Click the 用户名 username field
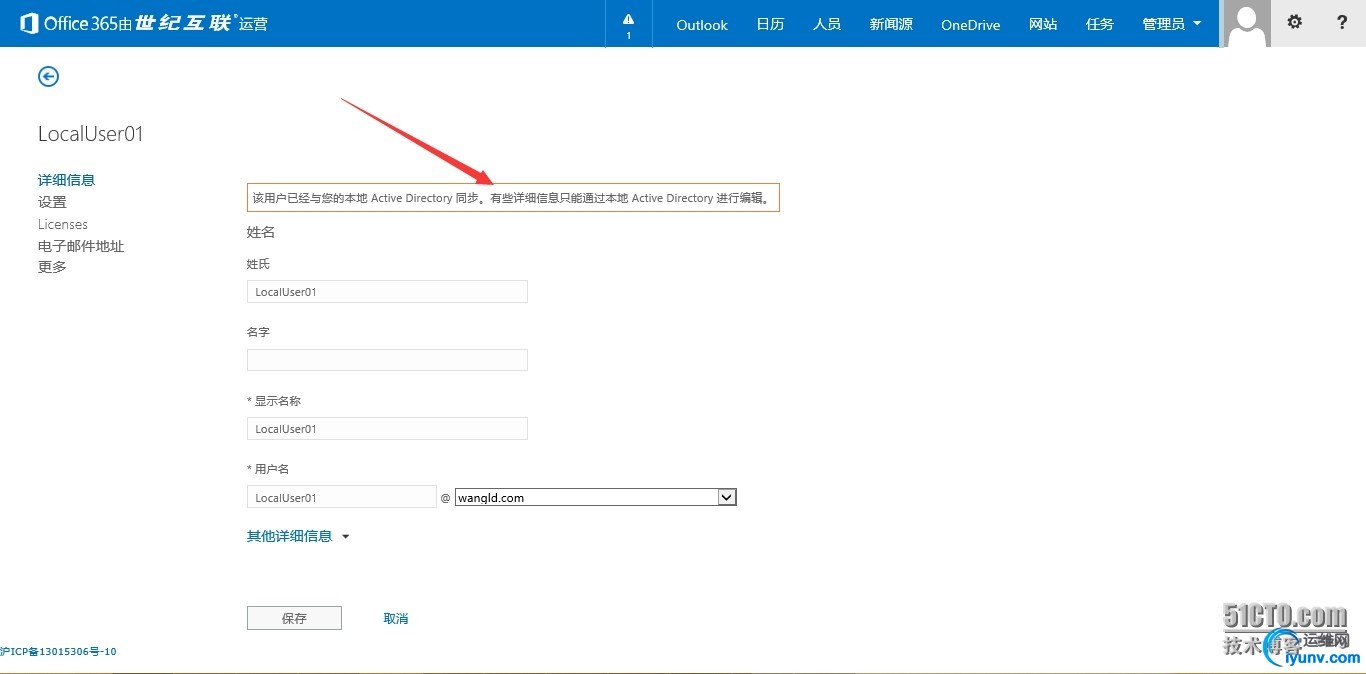The height and width of the screenshot is (674, 1366). tap(342, 497)
